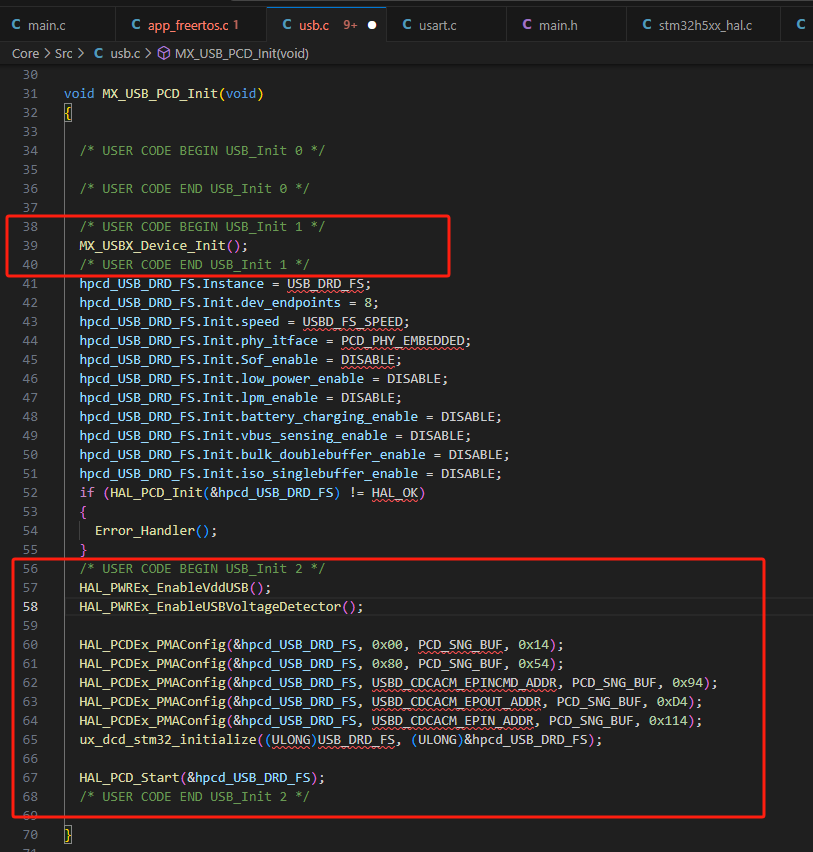
Task: Click 'USER CODE BEGIN USB_Init 1' comment
Action: tap(202, 227)
